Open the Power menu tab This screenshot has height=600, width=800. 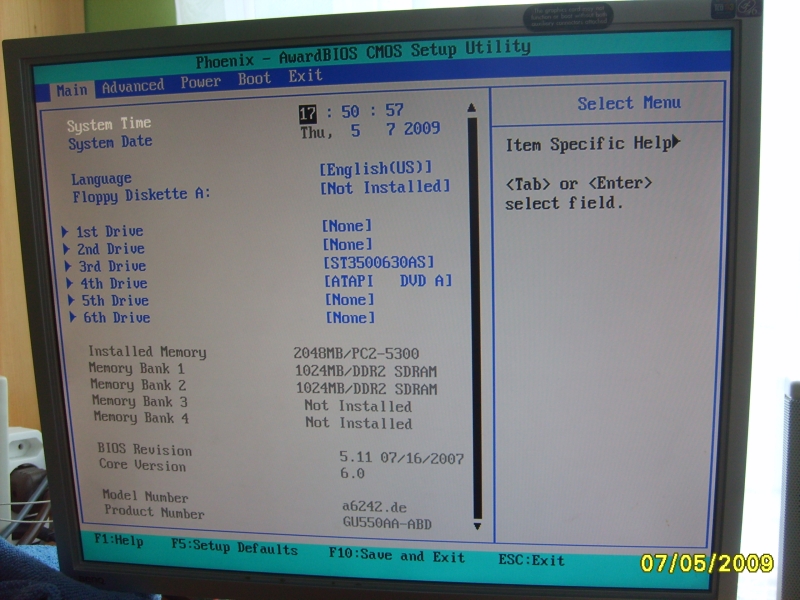pyautogui.click(x=201, y=82)
